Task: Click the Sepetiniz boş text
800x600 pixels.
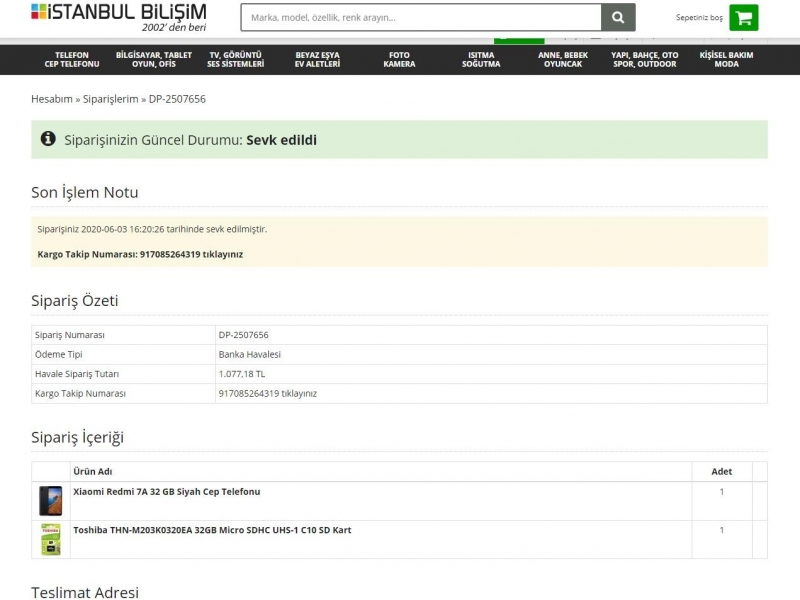Action: [x=699, y=18]
